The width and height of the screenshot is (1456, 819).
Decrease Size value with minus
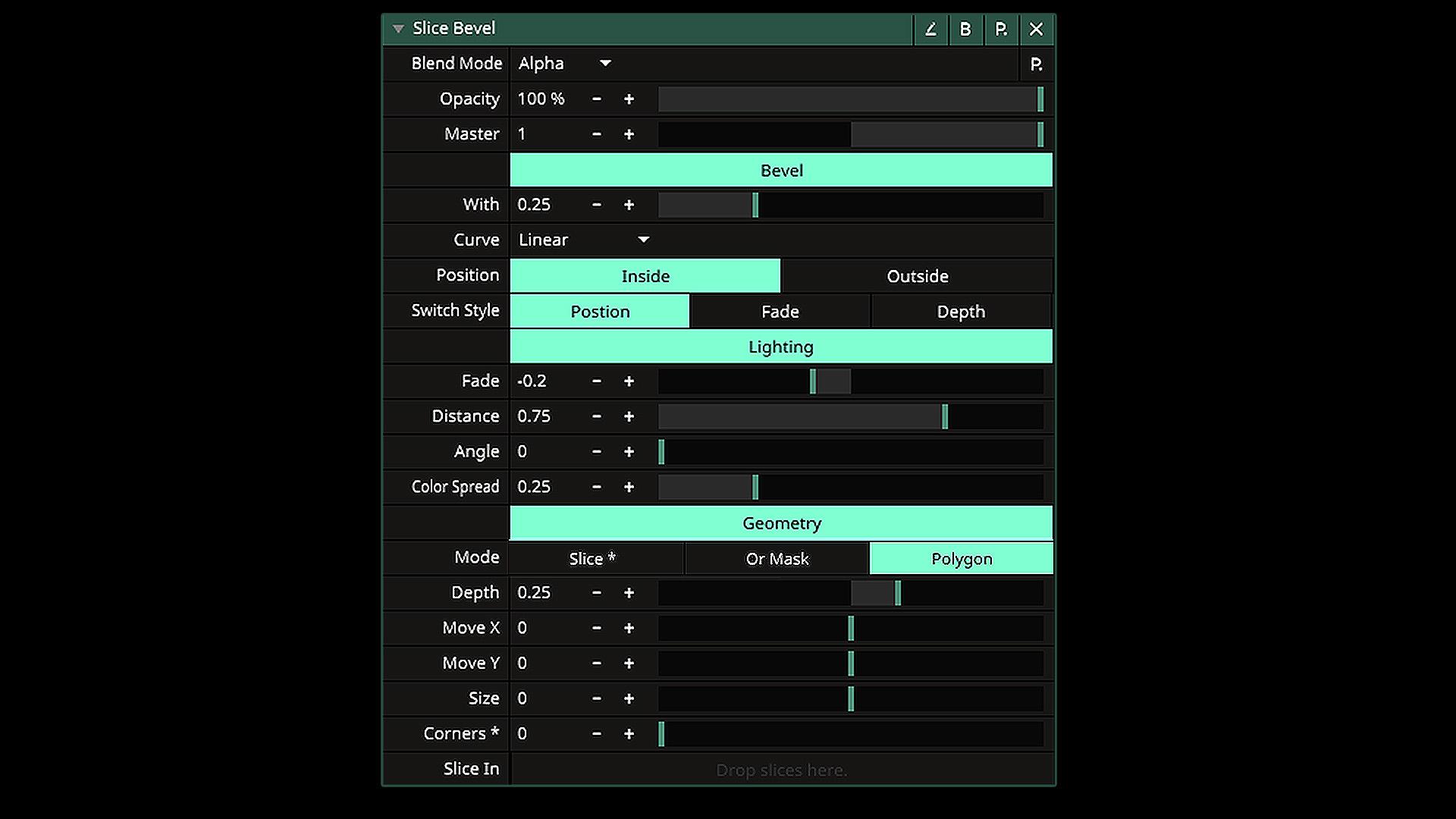(x=597, y=698)
